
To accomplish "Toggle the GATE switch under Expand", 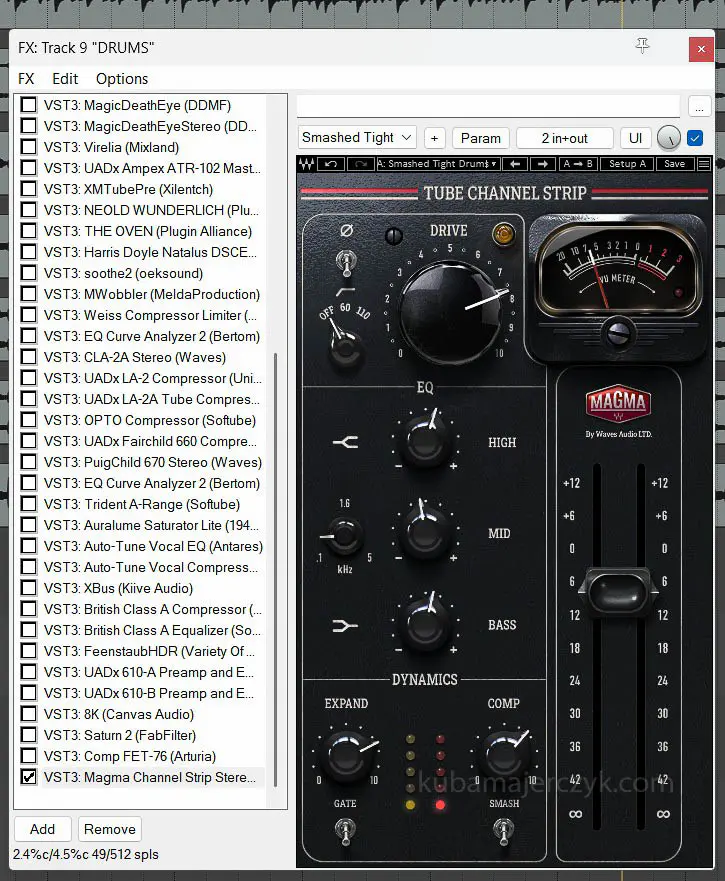I will pyautogui.click(x=346, y=829).
